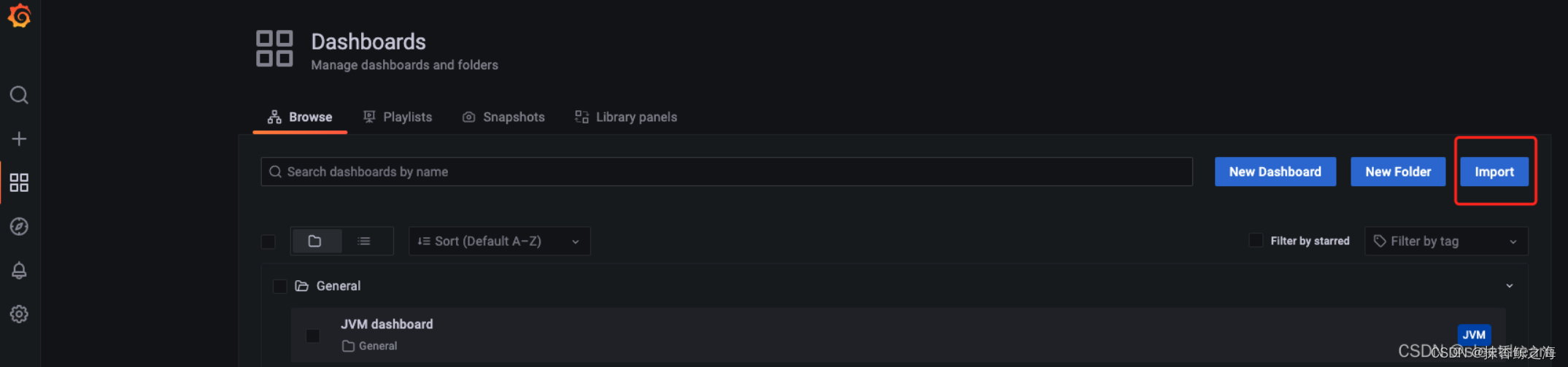Image resolution: width=1568 pixels, height=367 pixels.
Task: Open the Configuration gear icon
Action: point(20,314)
